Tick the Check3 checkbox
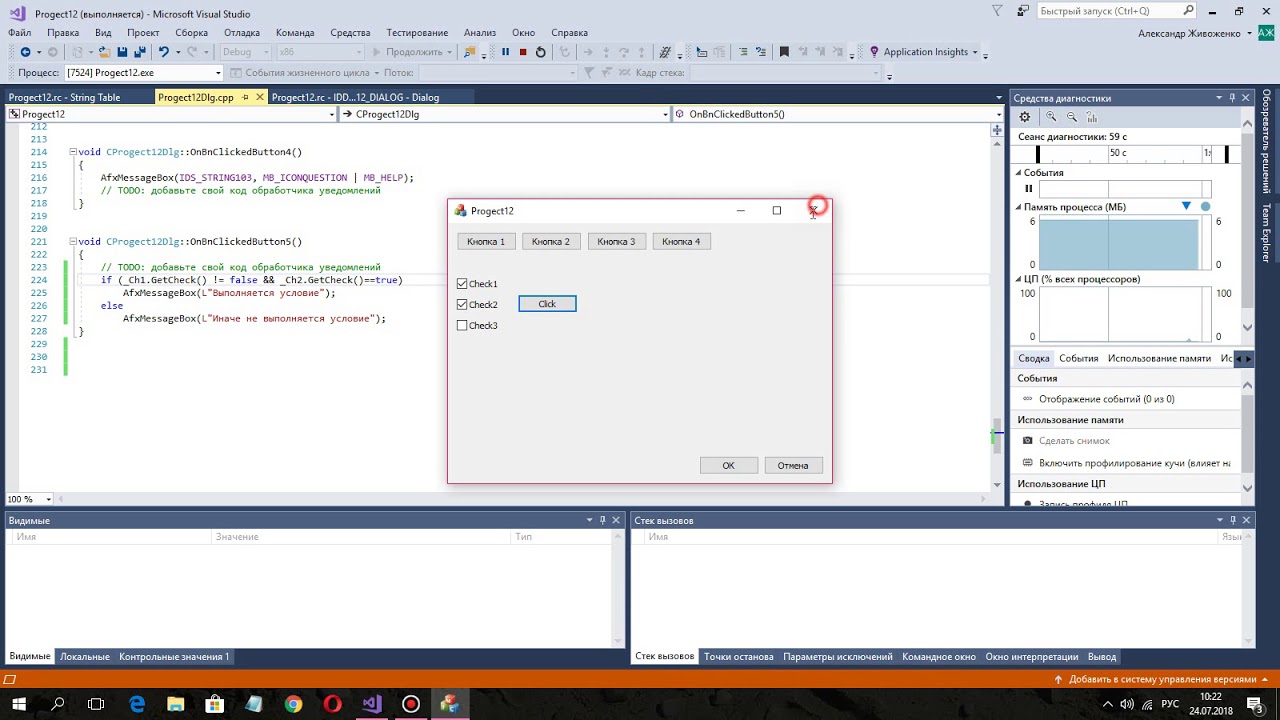1280x720 pixels. (462, 325)
